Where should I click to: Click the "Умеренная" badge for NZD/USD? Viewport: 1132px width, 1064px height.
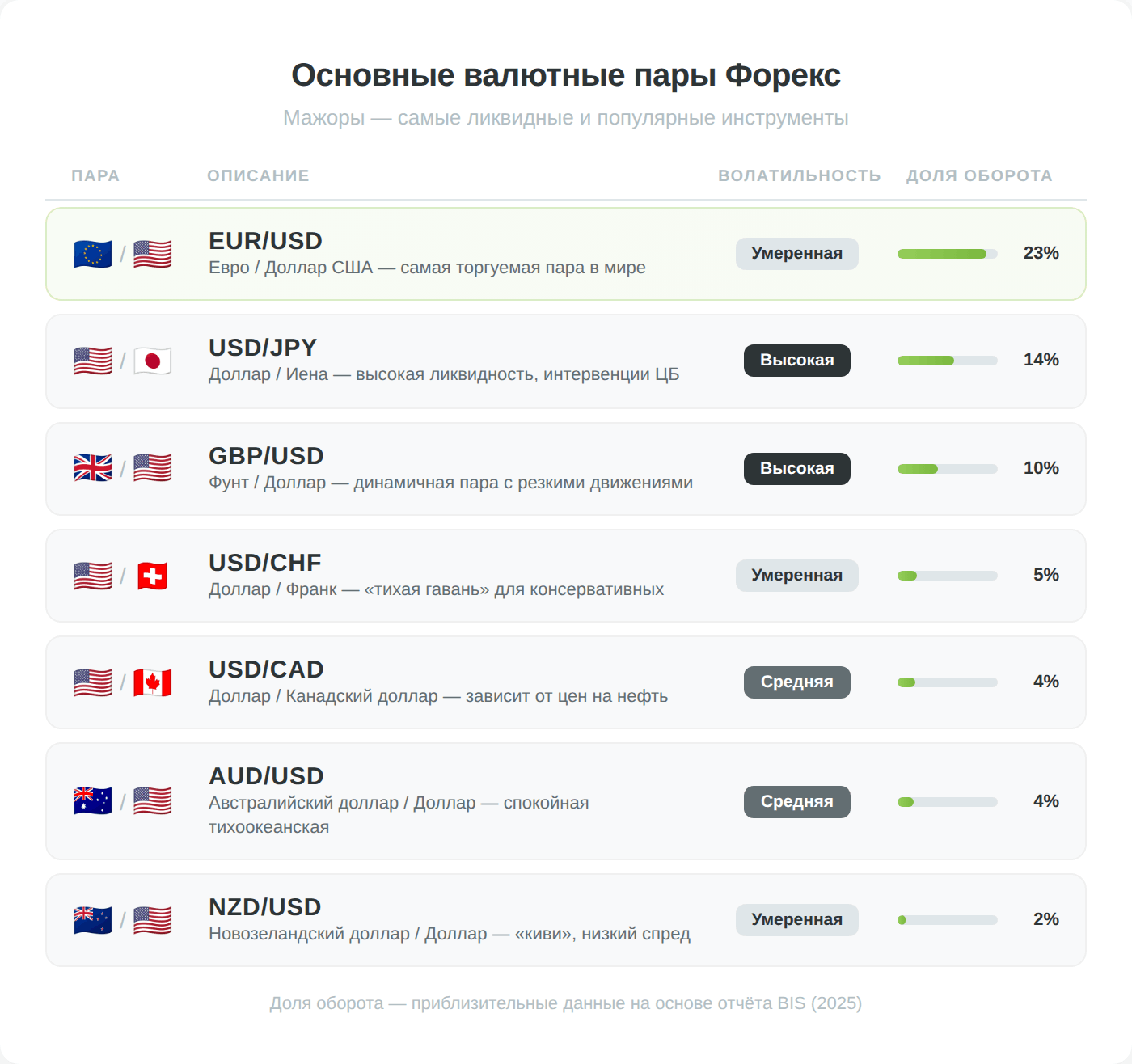[796, 920]
